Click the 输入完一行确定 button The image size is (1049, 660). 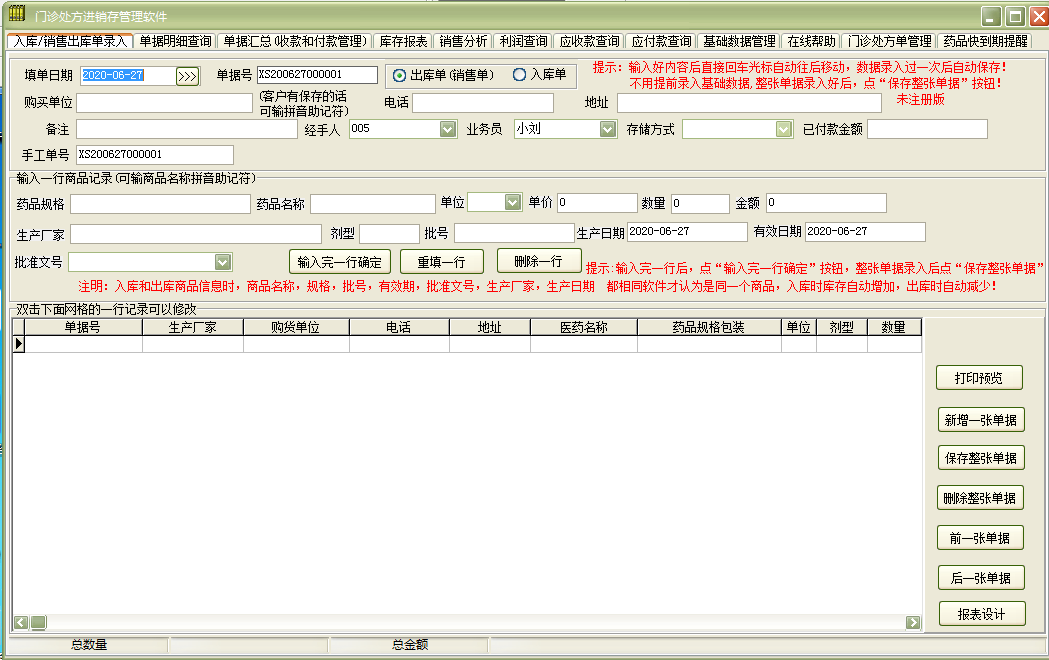339,262
